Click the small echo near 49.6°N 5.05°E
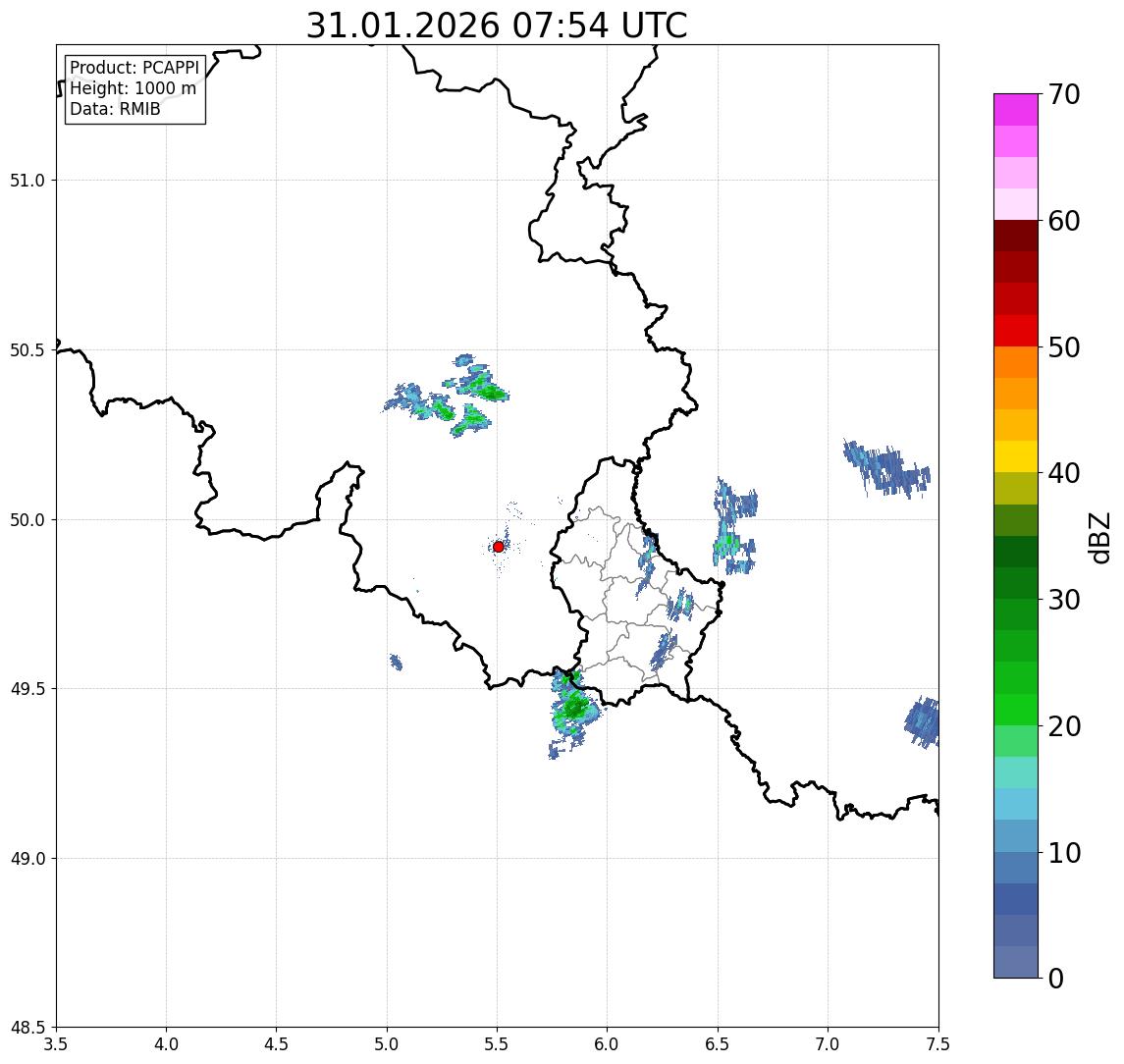Screen dimensions: 1124x1064 [x=396, y=662]
